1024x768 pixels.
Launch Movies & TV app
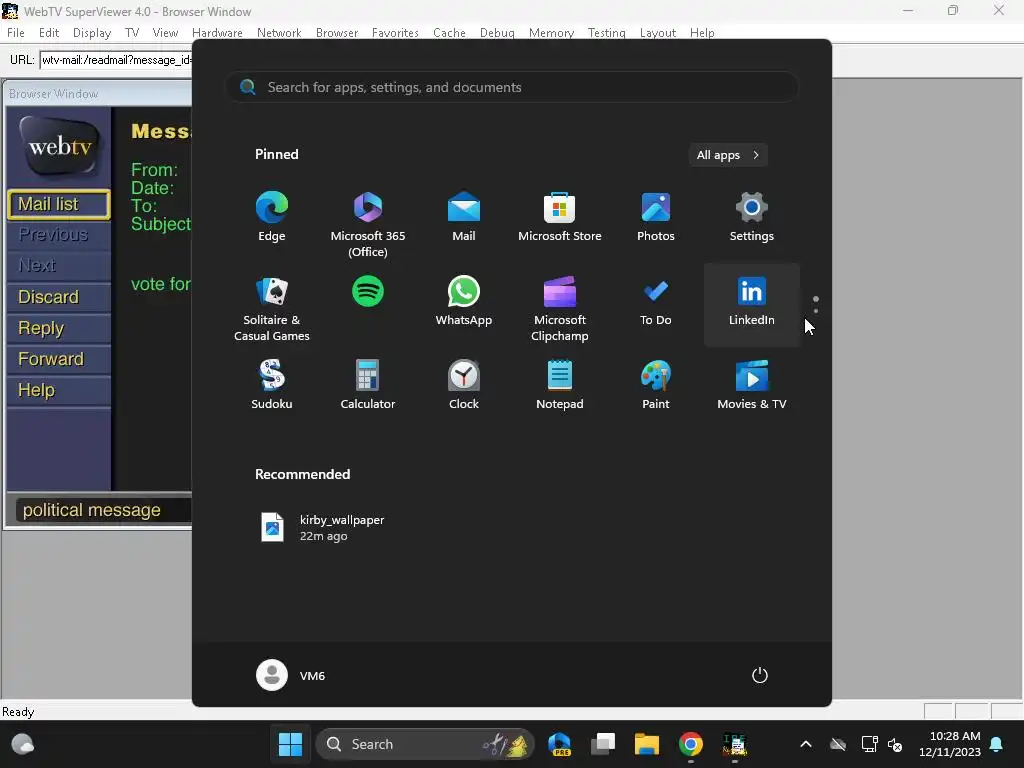coord(752,385)
